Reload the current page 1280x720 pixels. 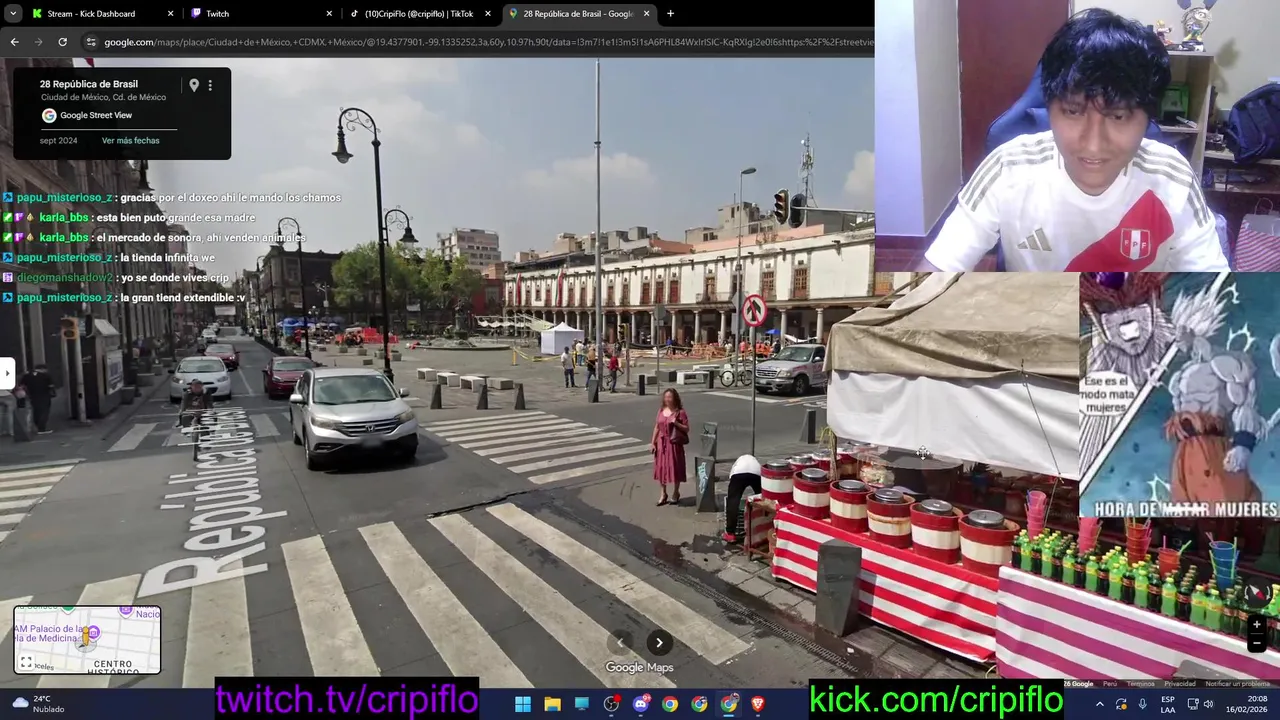62,42
